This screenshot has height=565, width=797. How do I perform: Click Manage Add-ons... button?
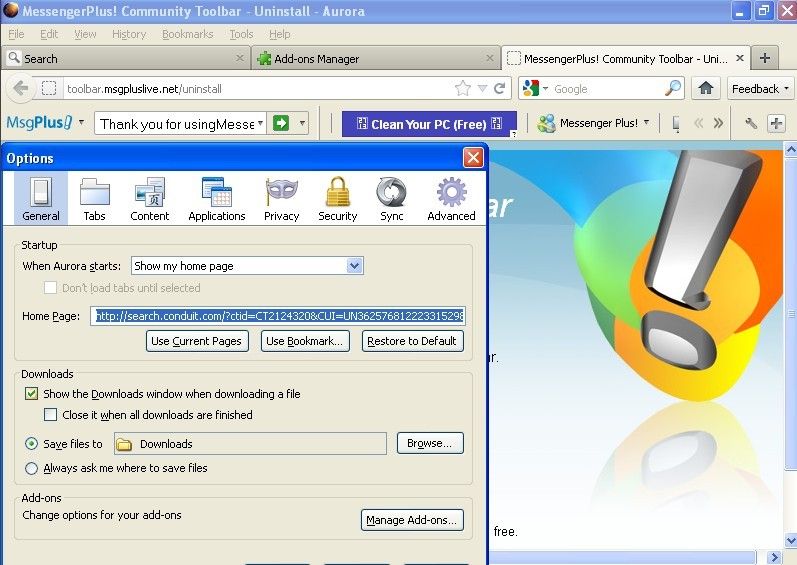[x=412, y=520]
